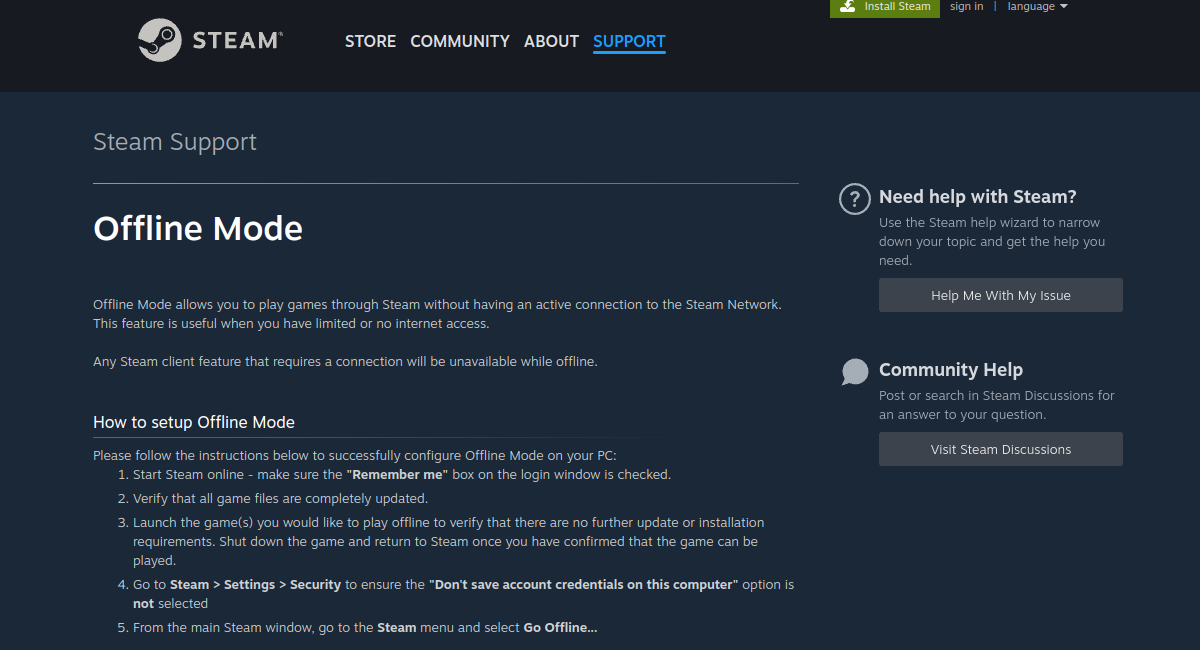The width and height of the screenshot is (1200, 650).
Task: Click Help Me With My Issue button
Action: coord(1001,295)
